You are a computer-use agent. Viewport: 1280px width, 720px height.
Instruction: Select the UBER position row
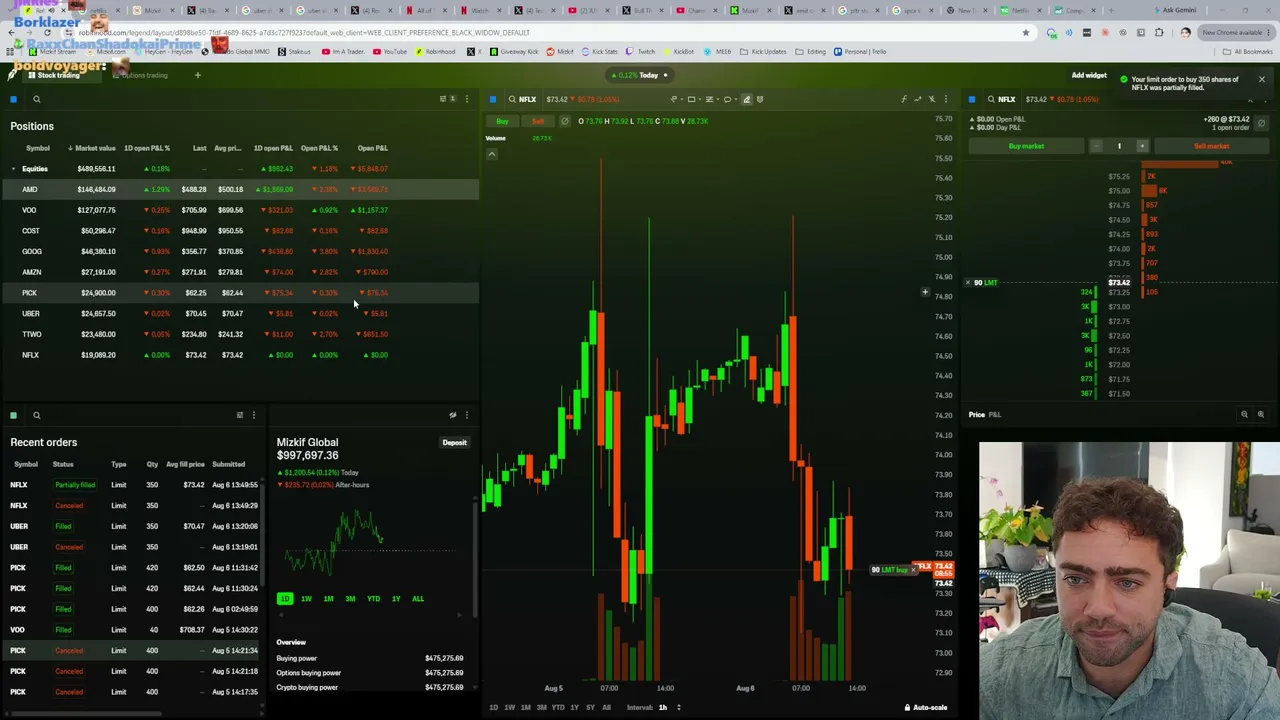[x=240, y=313]
